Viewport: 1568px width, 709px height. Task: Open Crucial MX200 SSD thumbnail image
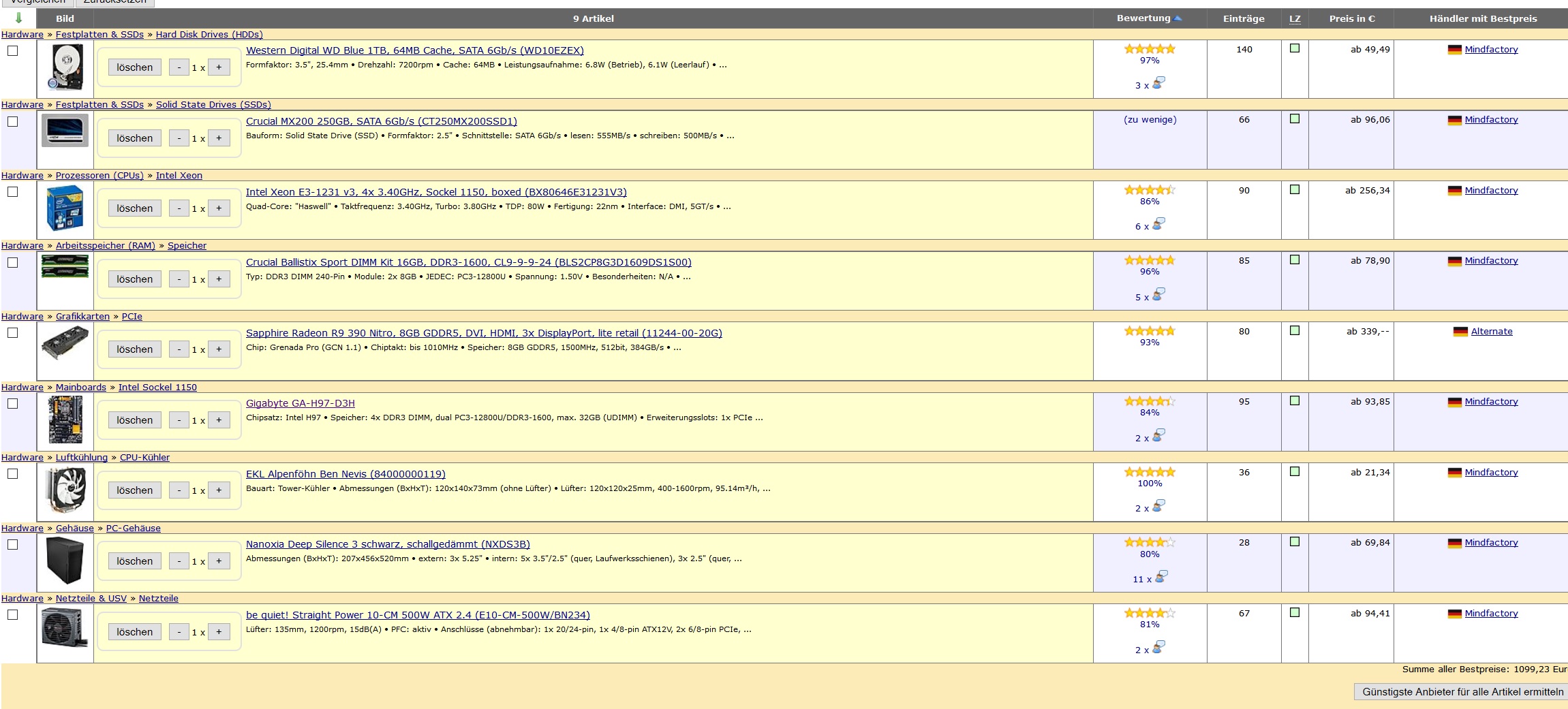click(x=65, y=130)
